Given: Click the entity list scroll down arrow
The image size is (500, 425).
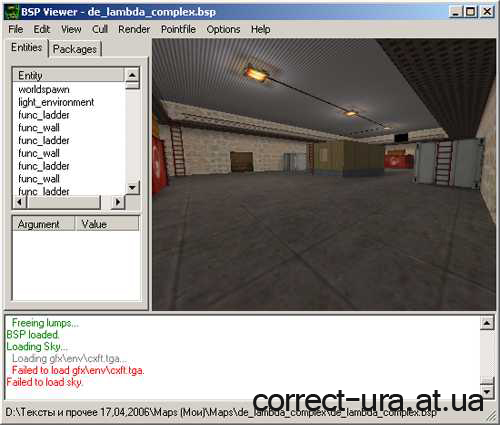Looking at the screenshot, I should coord(132,188).
